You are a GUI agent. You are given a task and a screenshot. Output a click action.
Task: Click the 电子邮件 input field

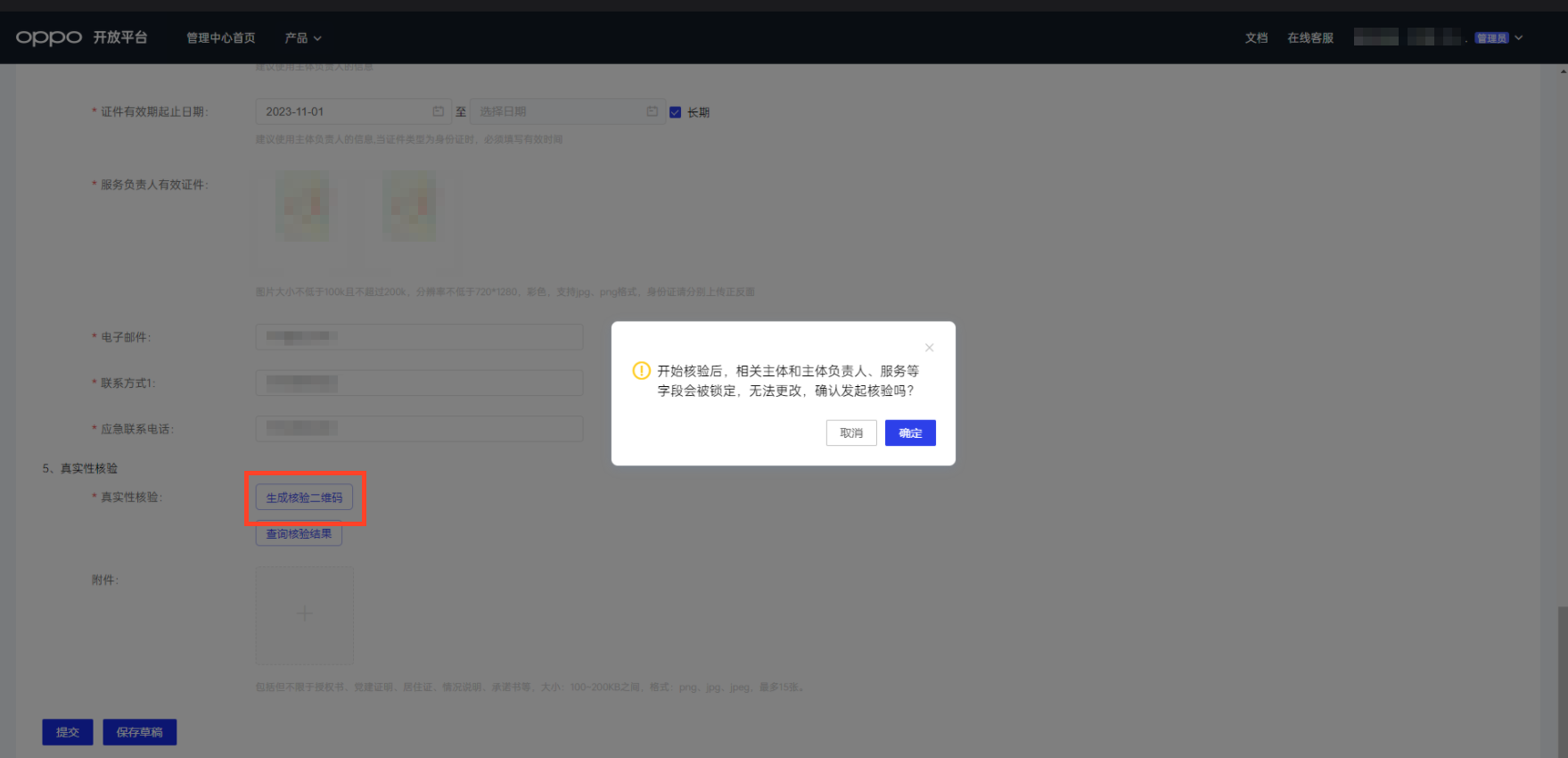coord(419,337)
